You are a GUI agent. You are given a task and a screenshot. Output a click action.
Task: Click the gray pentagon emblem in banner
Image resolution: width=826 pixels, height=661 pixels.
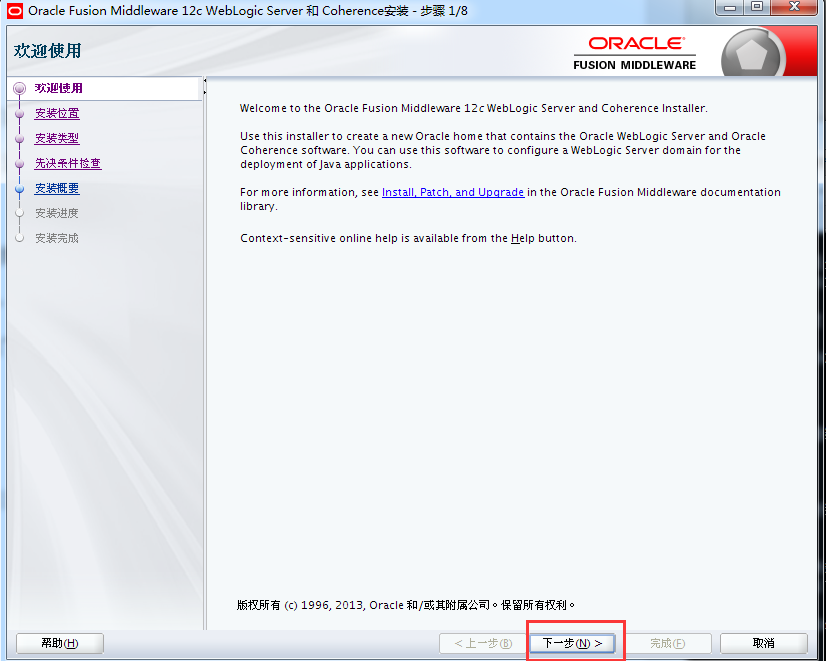[752, 53]
